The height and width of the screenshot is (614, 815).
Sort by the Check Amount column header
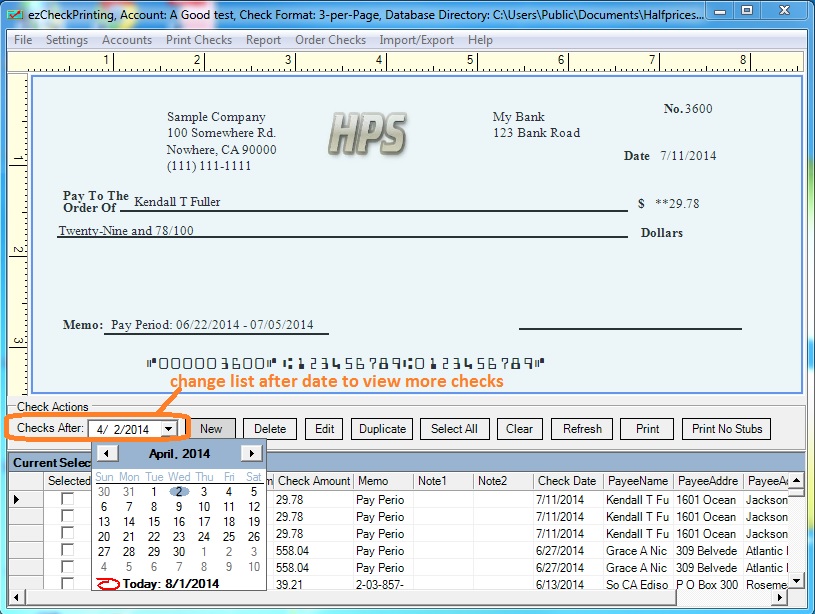(313, 481)
